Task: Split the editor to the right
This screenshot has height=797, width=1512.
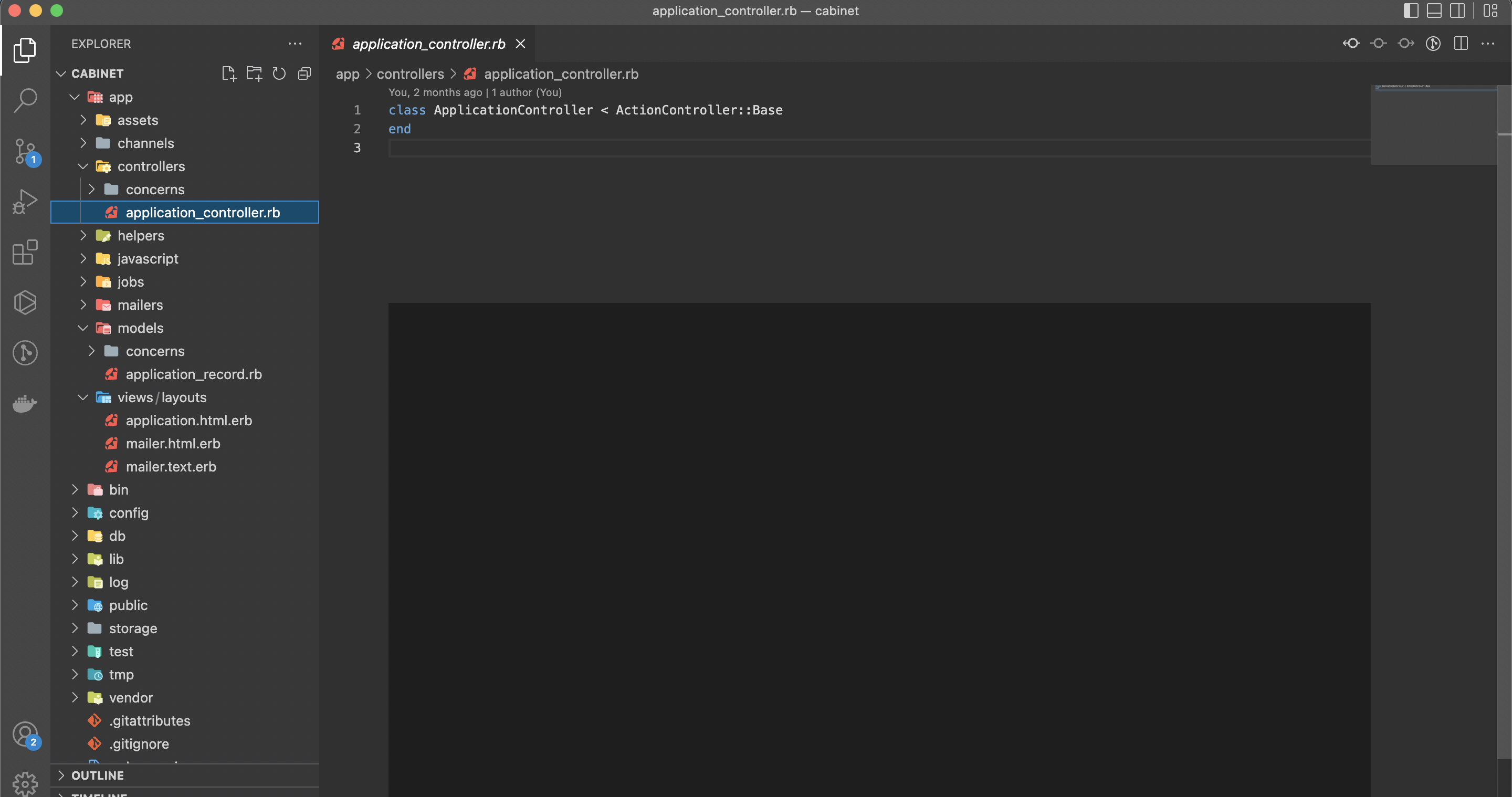Action: coord(1461,44)
